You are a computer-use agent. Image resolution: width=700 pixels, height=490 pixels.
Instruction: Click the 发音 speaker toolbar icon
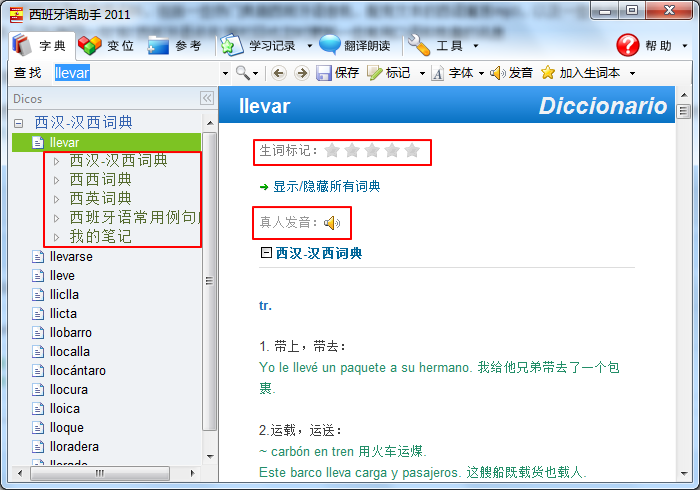(x=497, y=73)
